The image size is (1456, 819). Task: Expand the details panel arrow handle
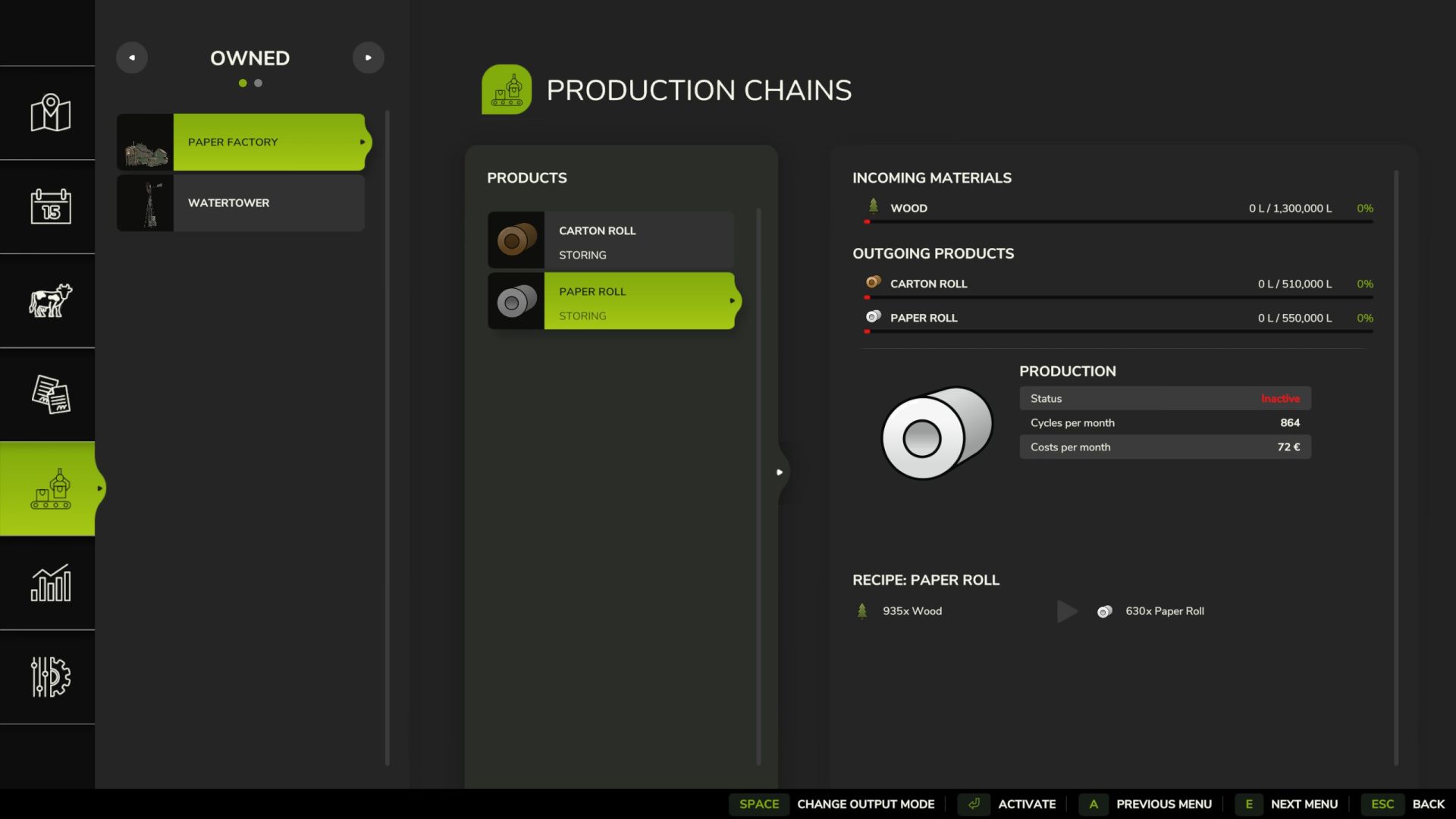coord(780,472)
